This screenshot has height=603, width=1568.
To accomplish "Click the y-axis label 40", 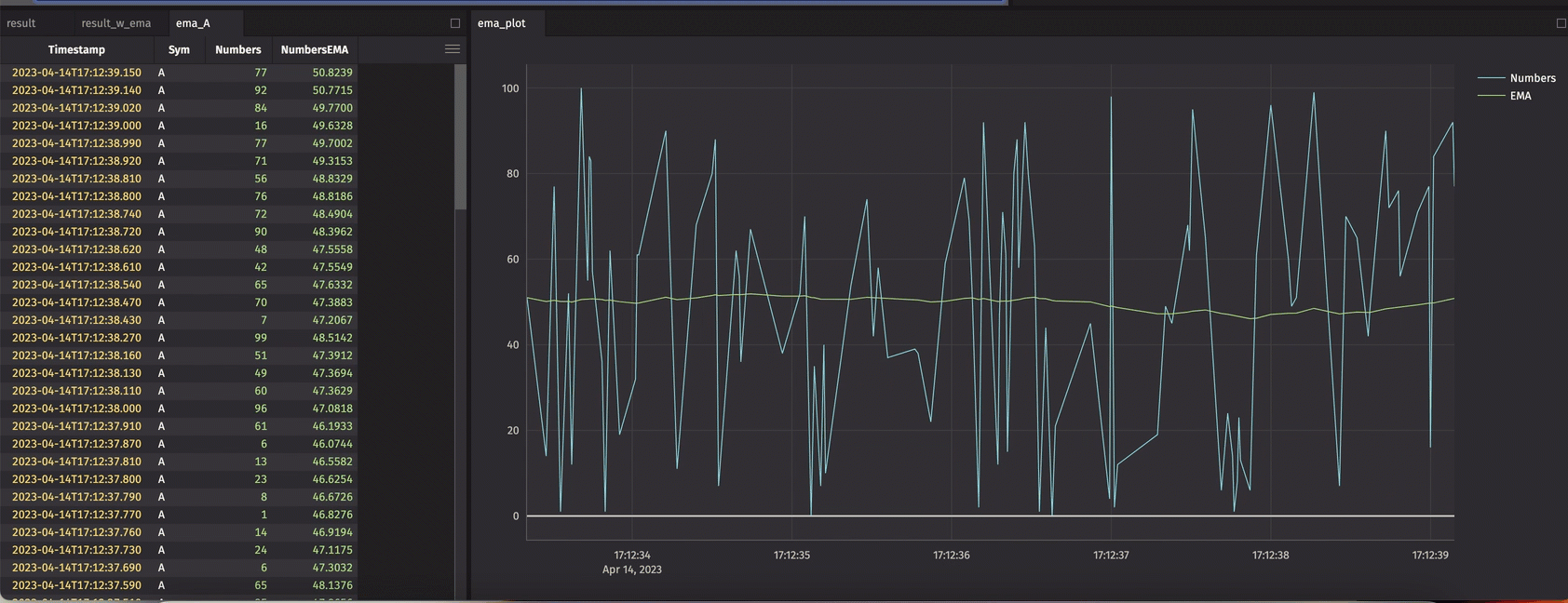I will pos(513,345).
